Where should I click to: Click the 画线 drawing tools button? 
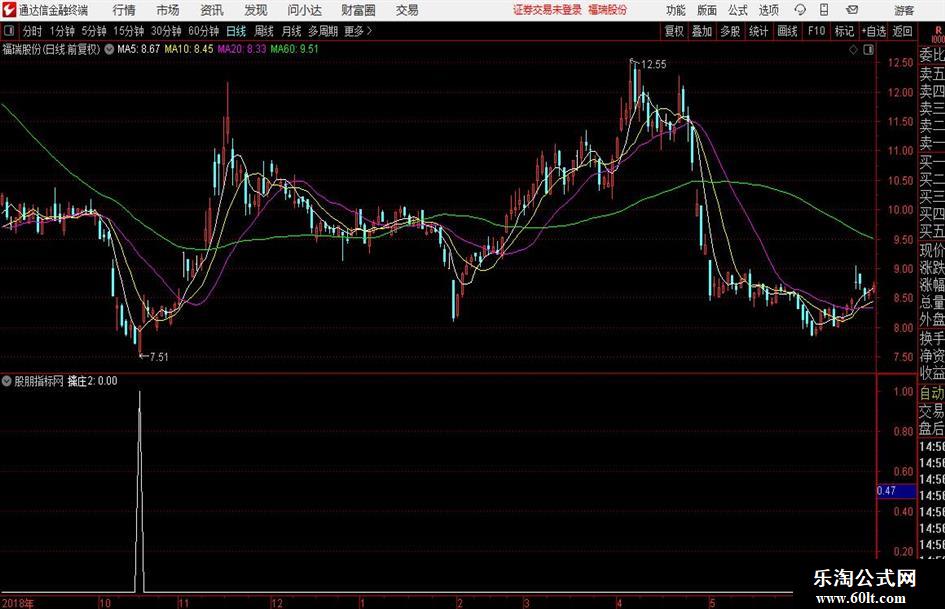click(788, 31)
